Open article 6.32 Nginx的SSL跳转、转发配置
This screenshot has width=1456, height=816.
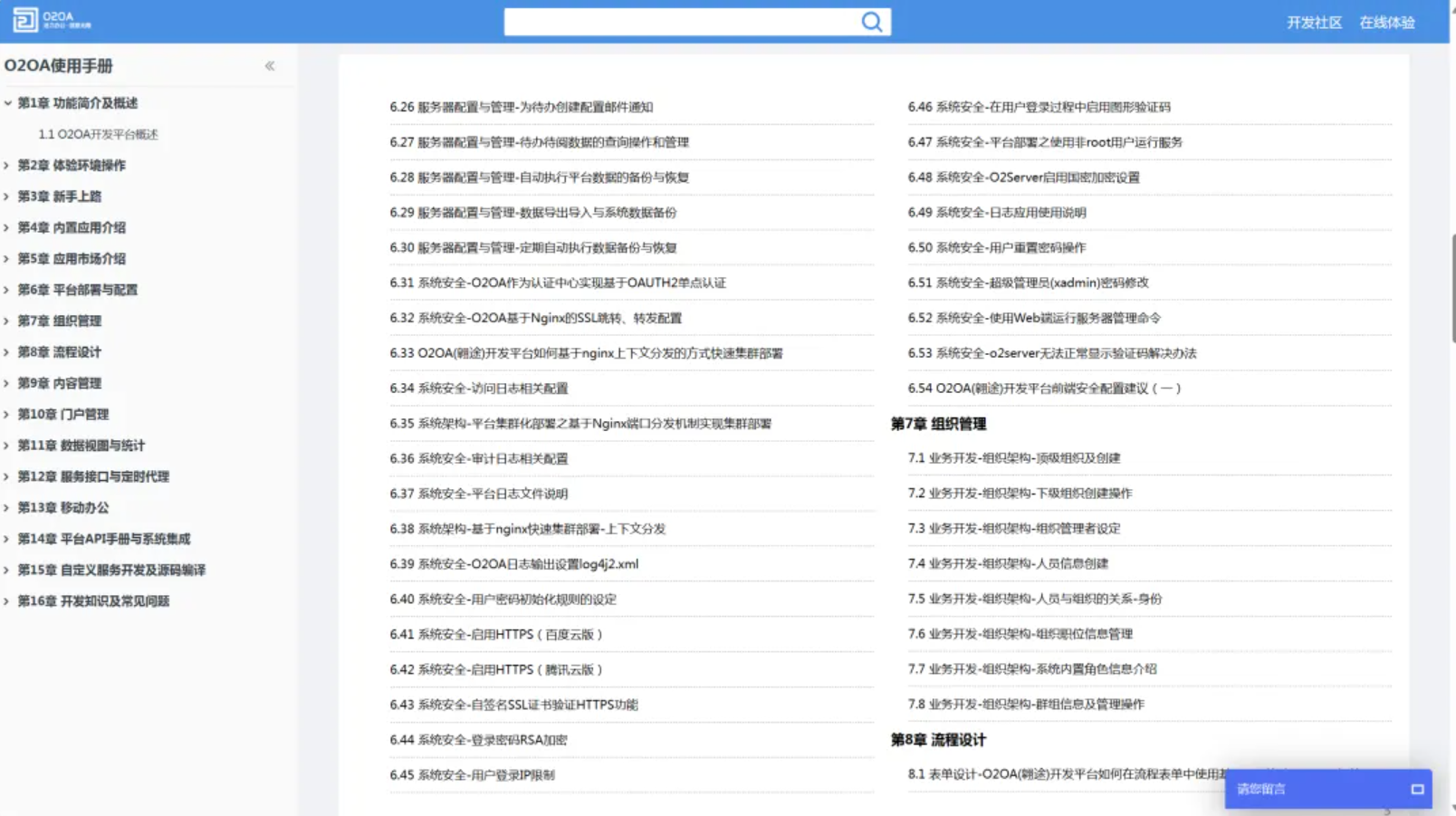pyautogui.click(x=536, y=318)
